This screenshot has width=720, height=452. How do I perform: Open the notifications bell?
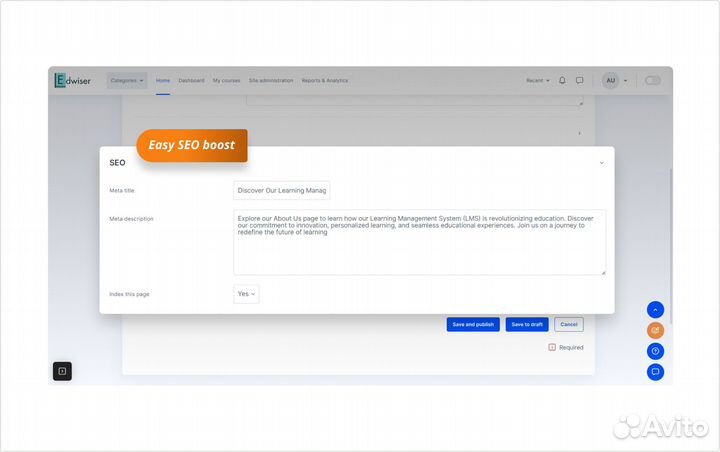click(x=562, y=80)
